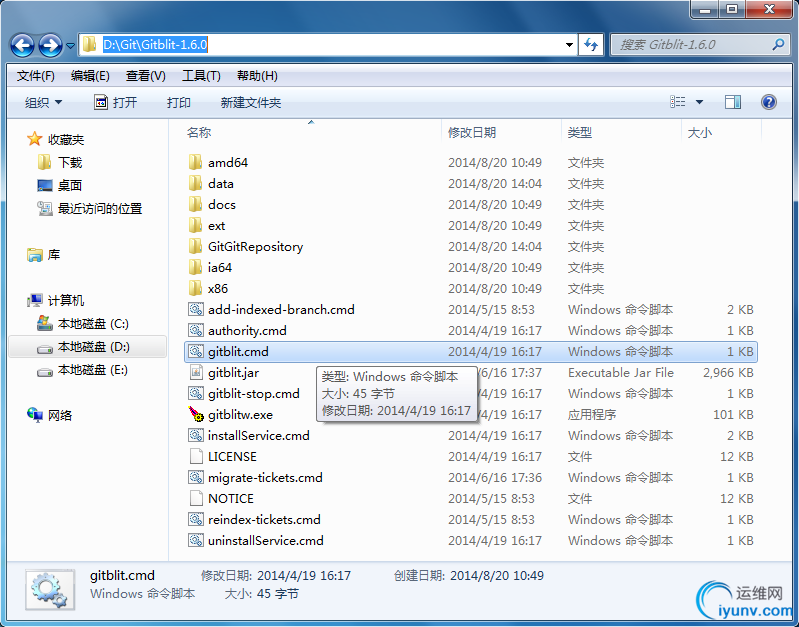The image size is (799, 627).
Task: Open help via the blue question mark icon
Action: [x=768, y=102]
